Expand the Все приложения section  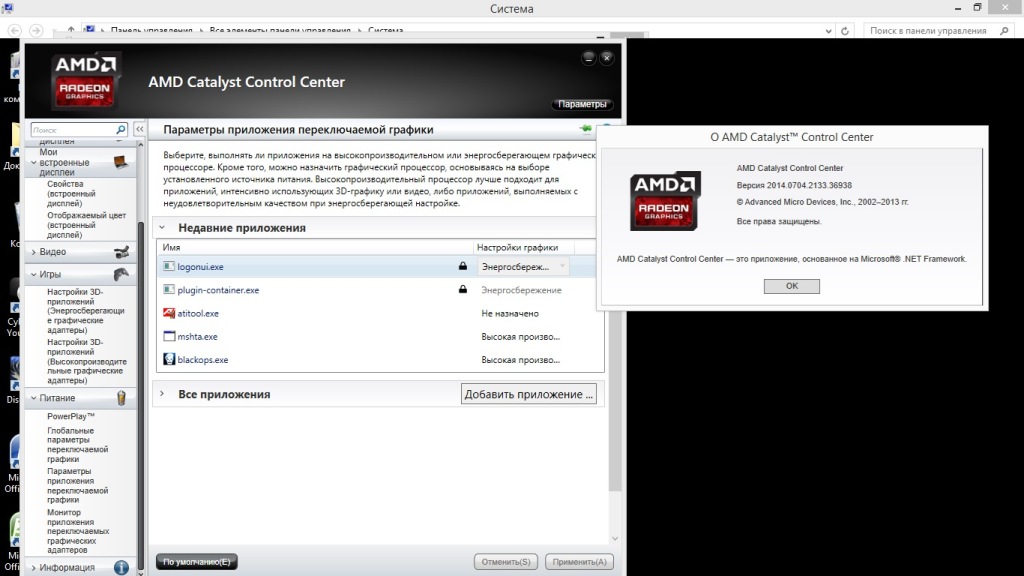(x=162, y=394)
